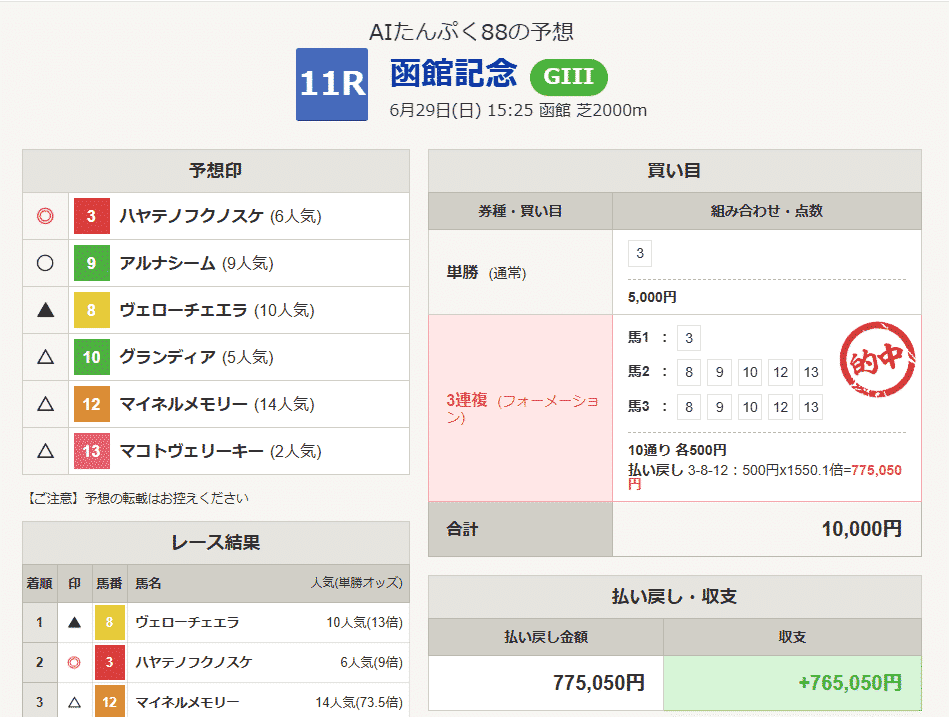Click the green number 9 badge beside アルナシーム
Screen dimensions: 949x717
91,263
